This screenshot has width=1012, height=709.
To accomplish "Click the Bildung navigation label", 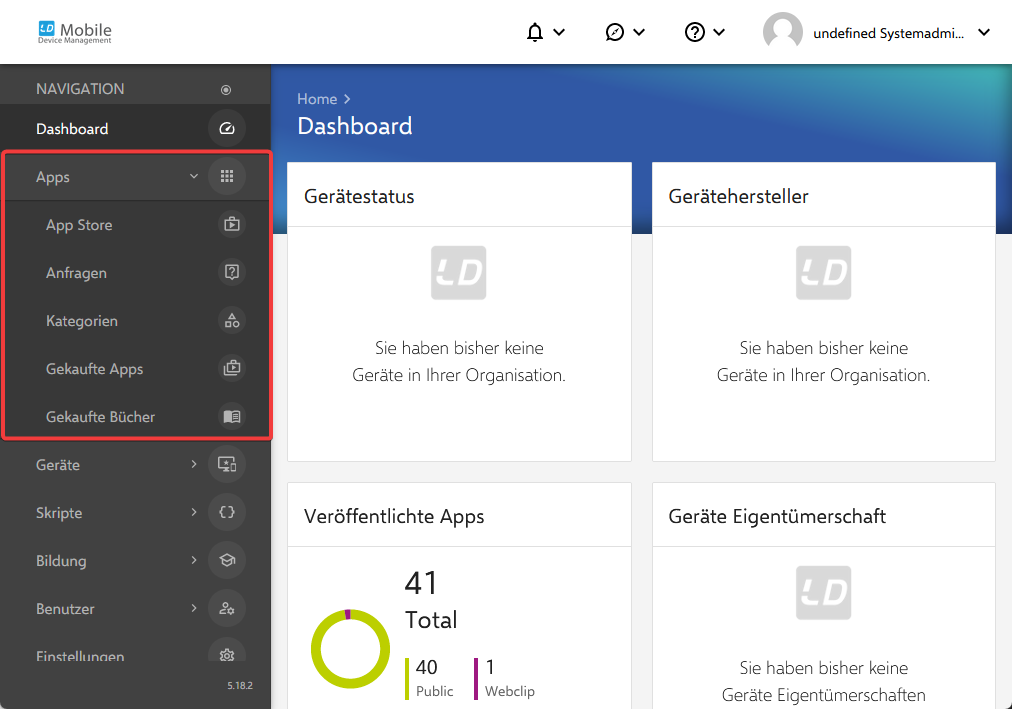I will tap(61, 561).
